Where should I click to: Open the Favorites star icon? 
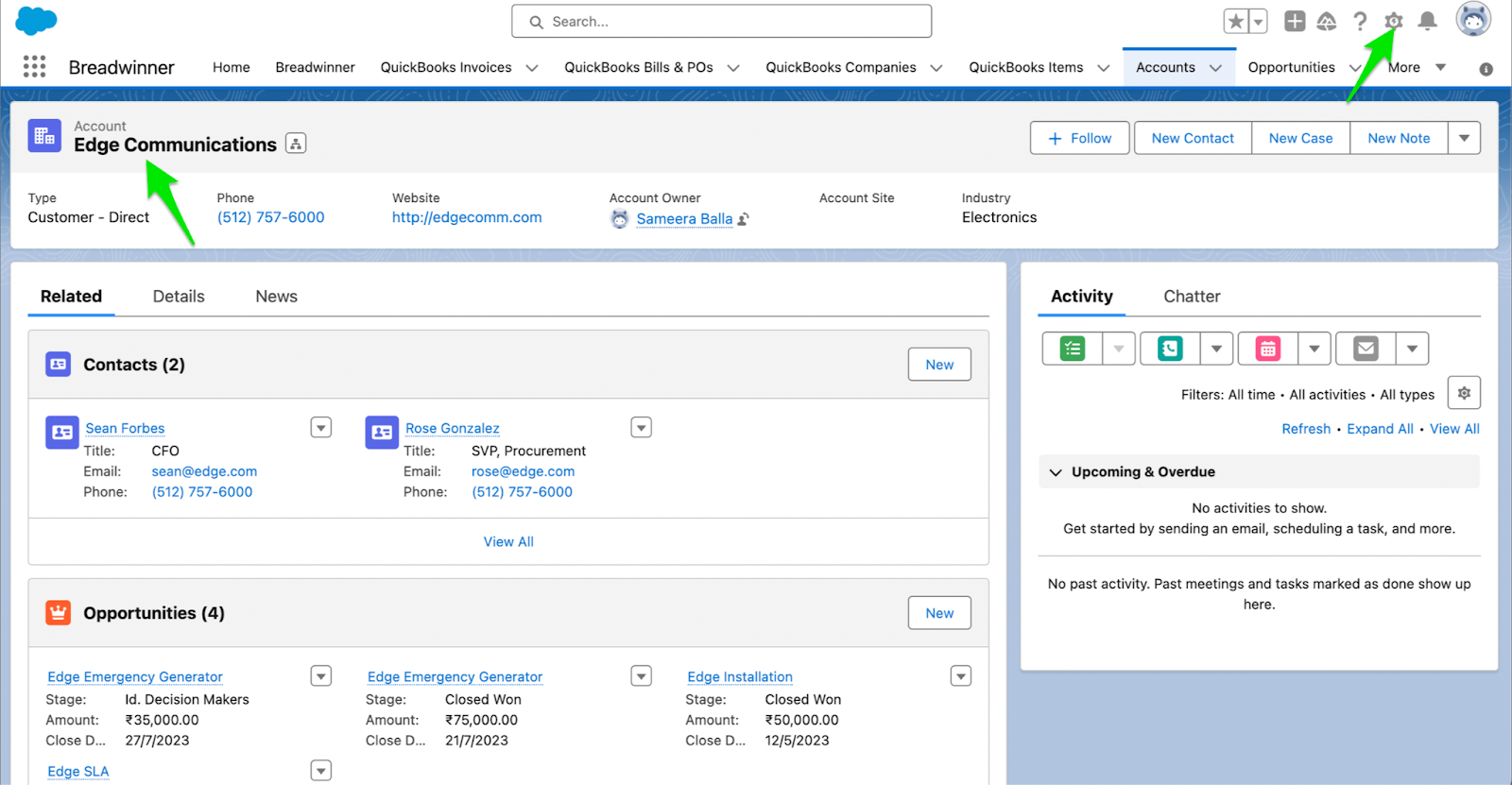[1235, 22]
